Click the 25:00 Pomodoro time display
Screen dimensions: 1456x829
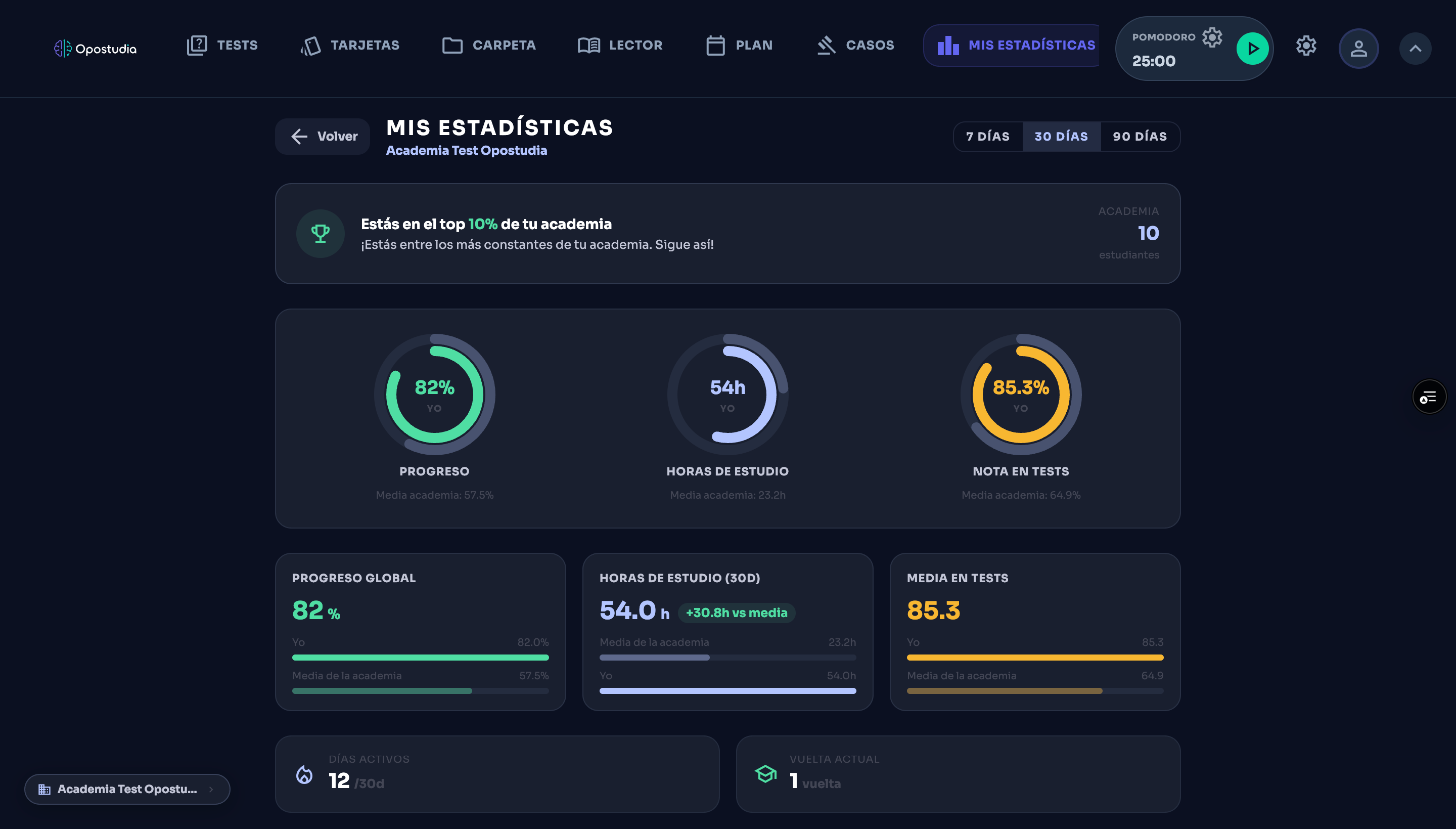(x=1153, y=61)
